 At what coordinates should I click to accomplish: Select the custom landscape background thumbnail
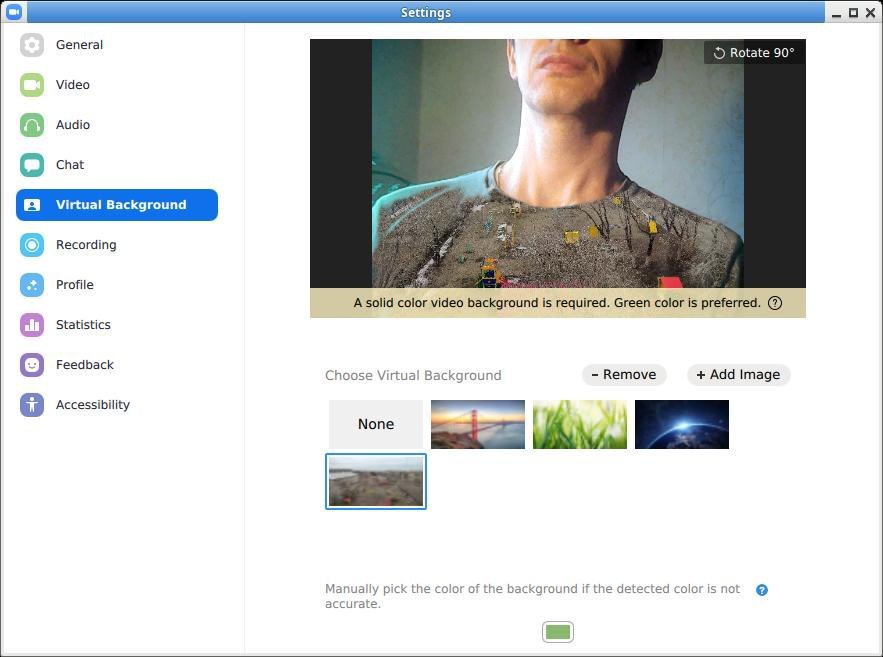click(x=376, y=481)
